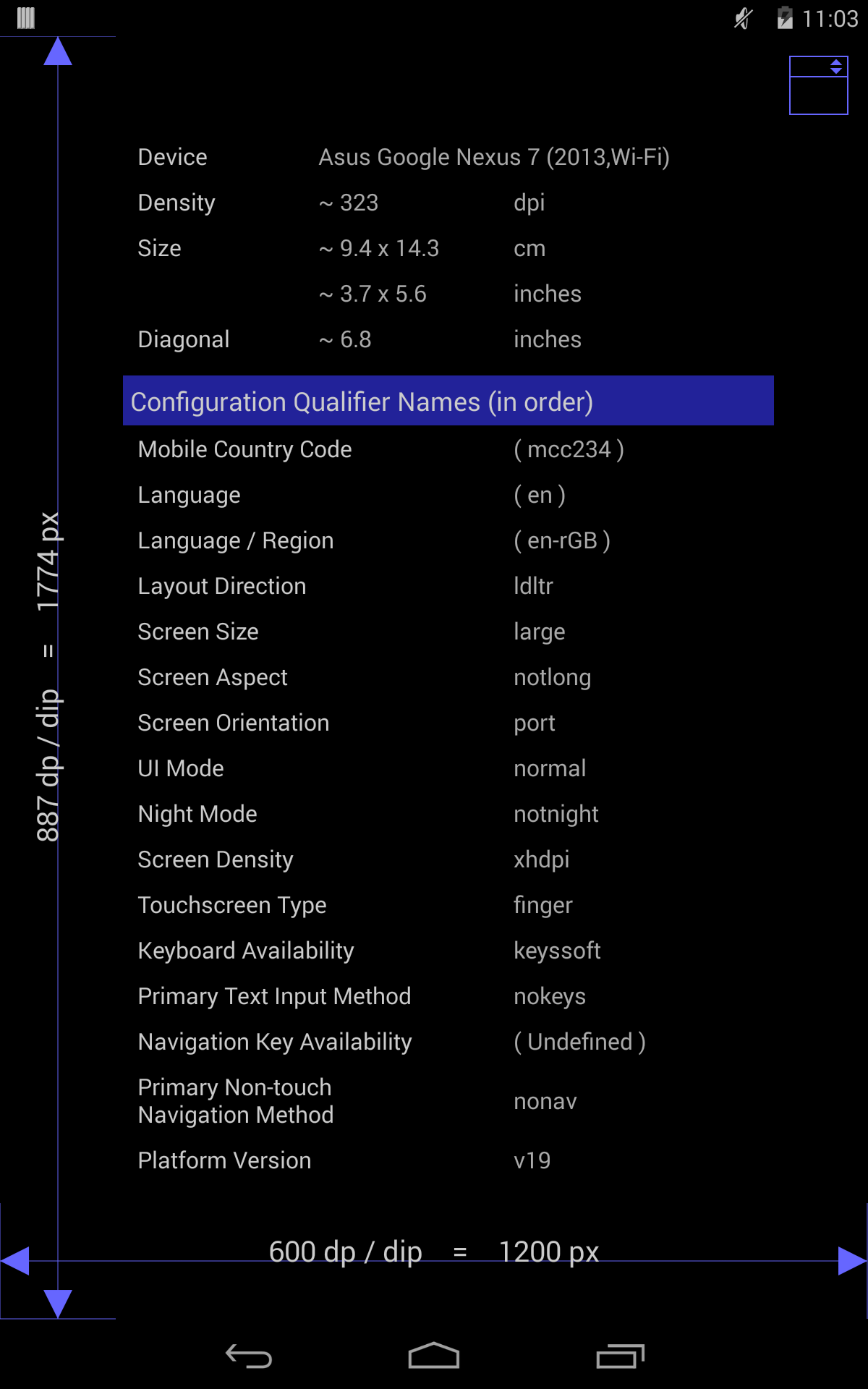Tap the nonav value
This screenshot has width=868, height=1389.
coord(545,1103)
